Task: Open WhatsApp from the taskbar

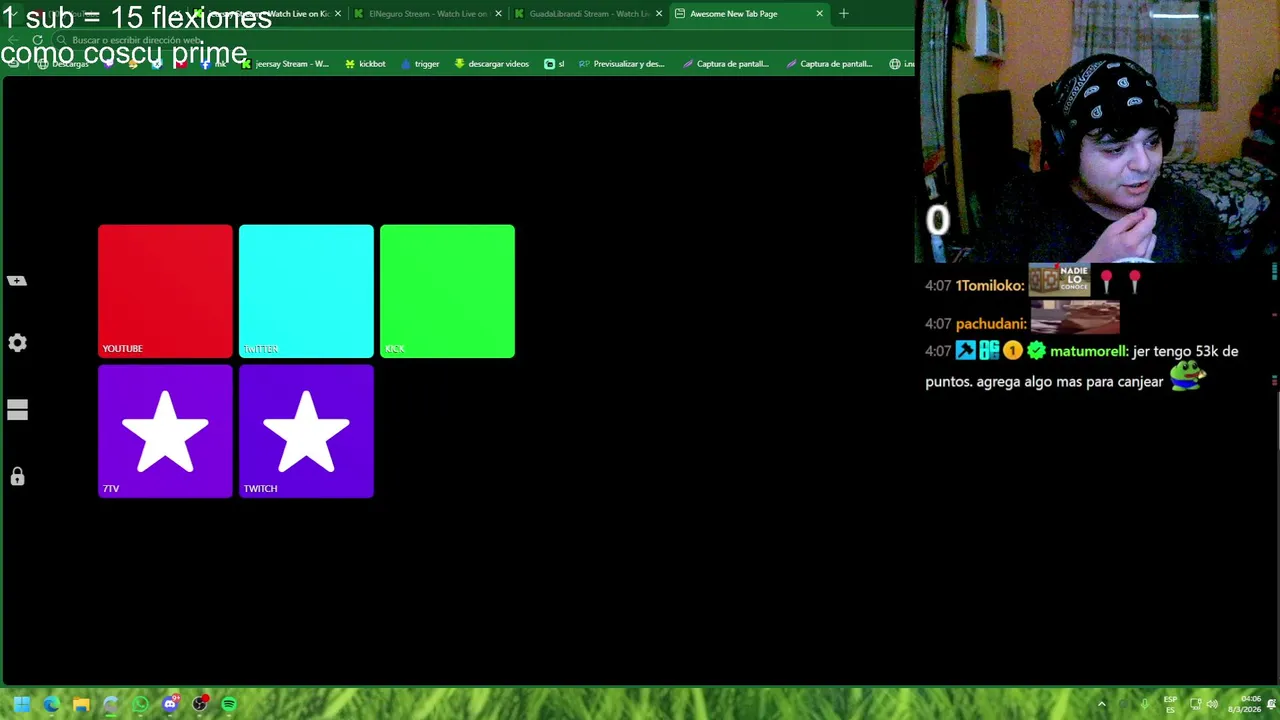Action: tap(140, 704)
